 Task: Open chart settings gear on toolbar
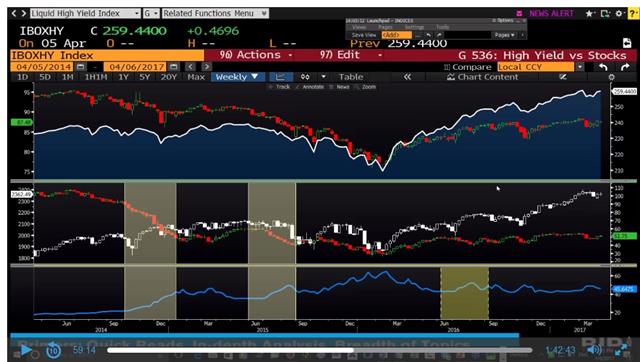tap(611, 77)
